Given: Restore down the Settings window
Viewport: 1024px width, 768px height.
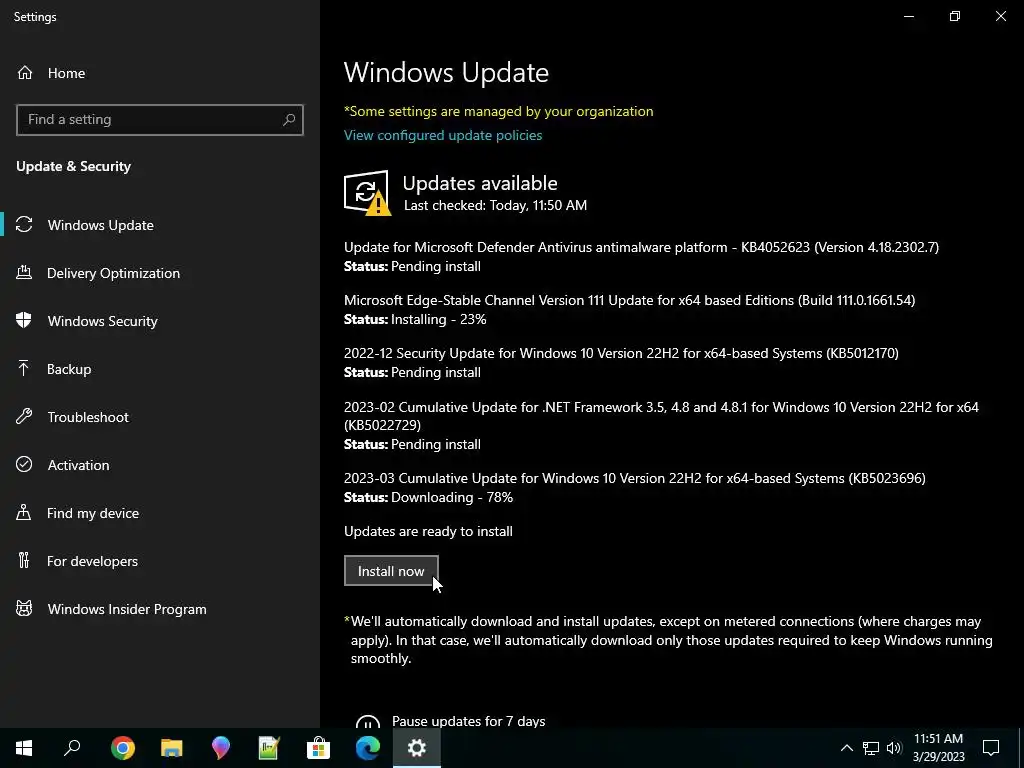Looking at the screenshot, I should [x=955, y=16].
